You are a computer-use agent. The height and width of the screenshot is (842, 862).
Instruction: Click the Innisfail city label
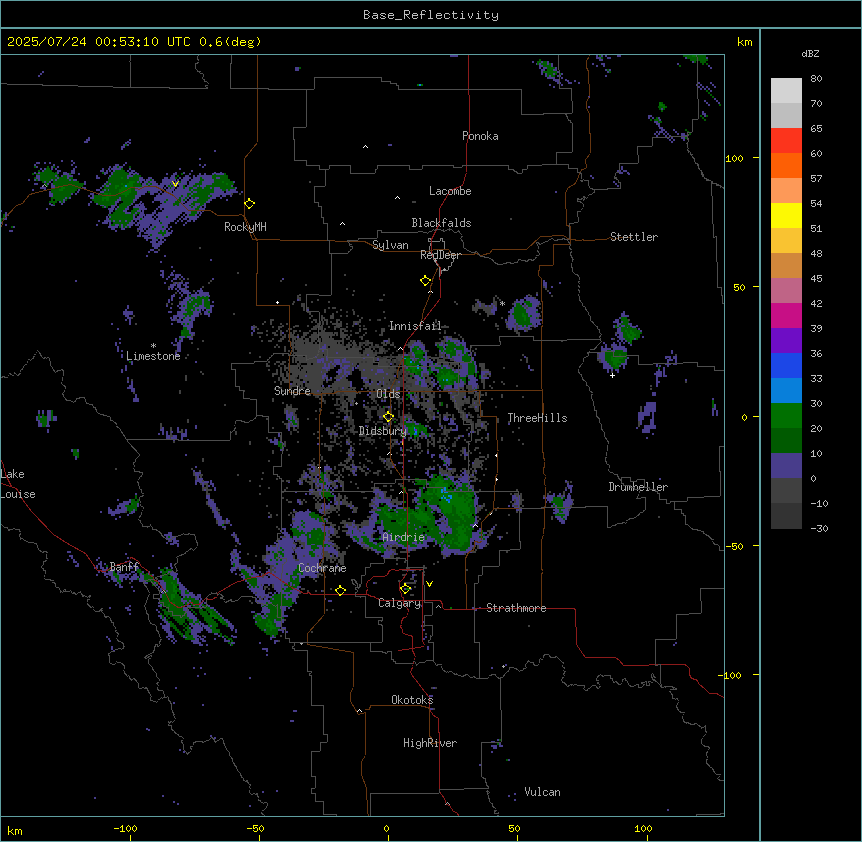pyautogui.click(x=415, y=326)
